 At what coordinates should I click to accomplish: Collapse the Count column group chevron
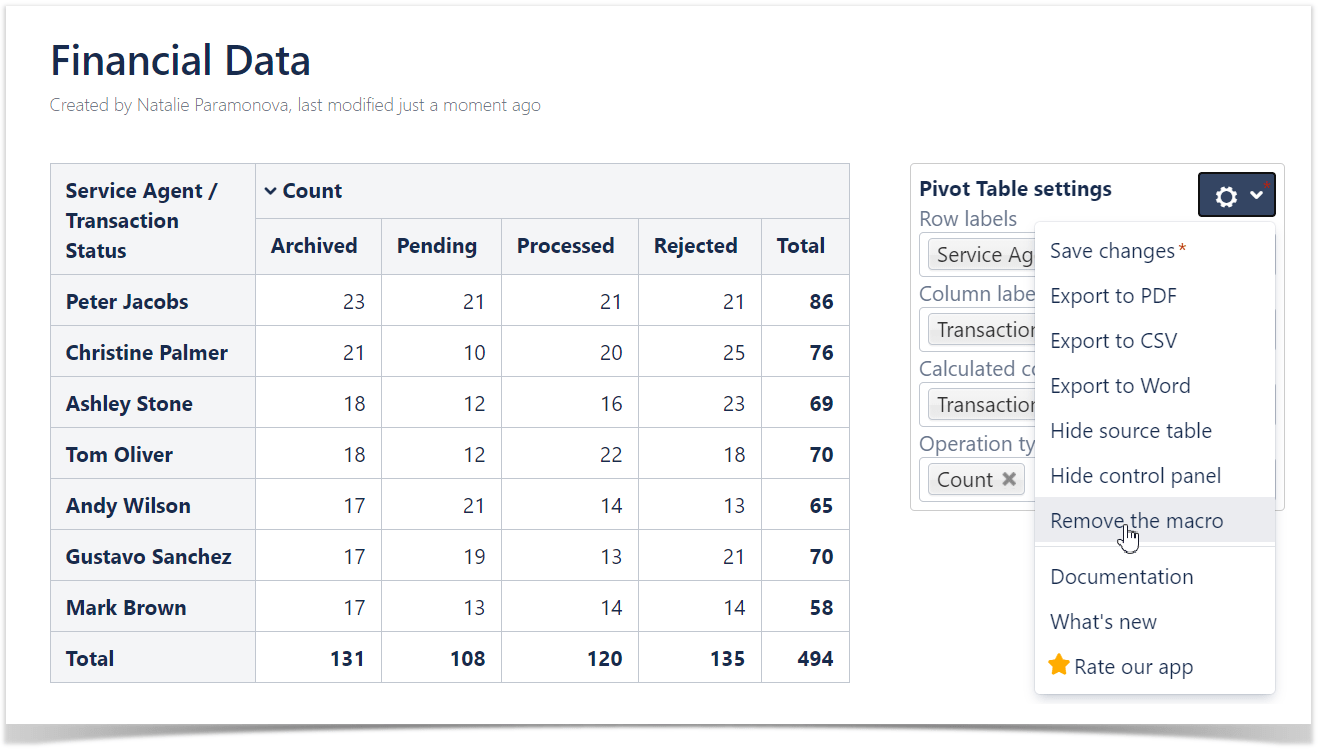point(270,191)
